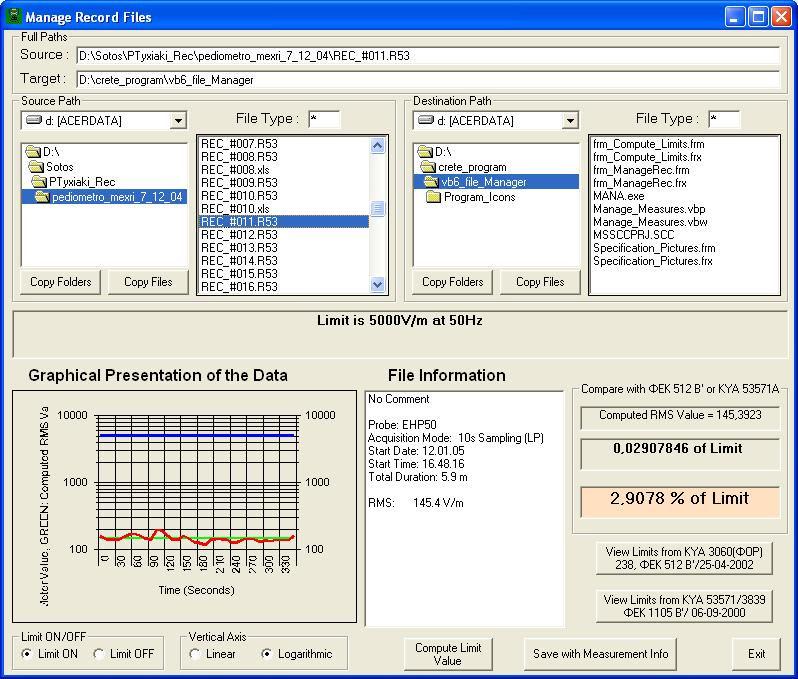Select file REC_#008.xls
This screenshot has width=798, height=679.
[235, 170]
